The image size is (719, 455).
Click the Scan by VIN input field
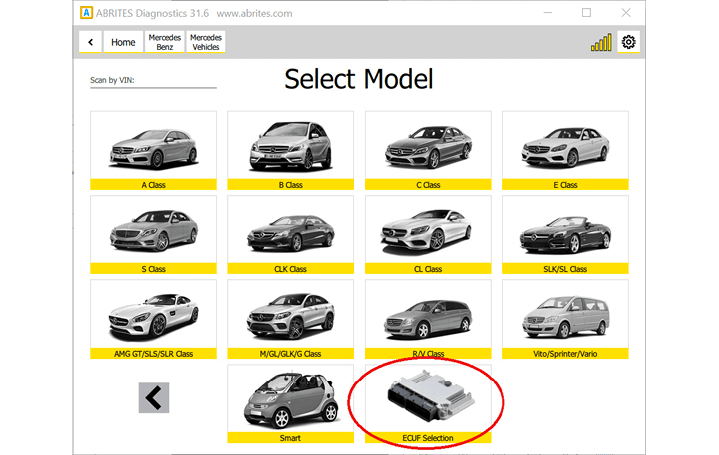click(x=153, y=82)
